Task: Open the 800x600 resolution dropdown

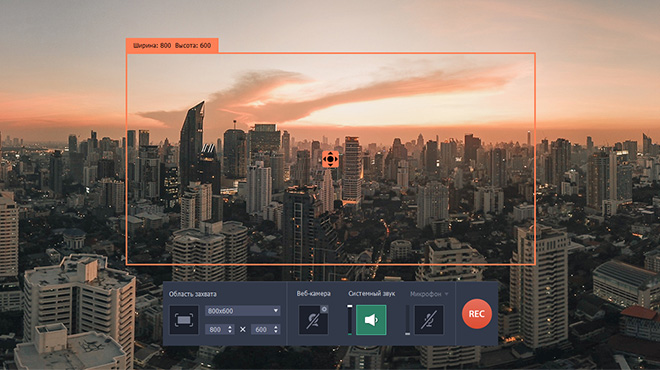Action: (242, 311)
